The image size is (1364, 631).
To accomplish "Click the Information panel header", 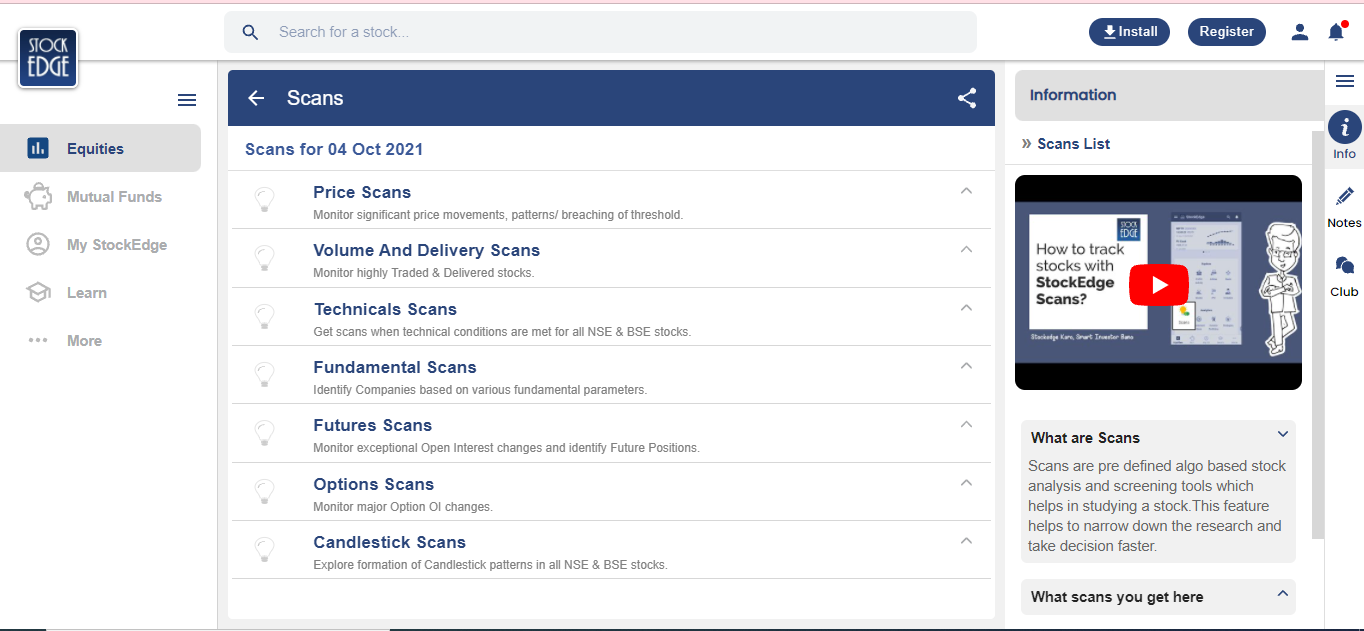I will 1170,95.
